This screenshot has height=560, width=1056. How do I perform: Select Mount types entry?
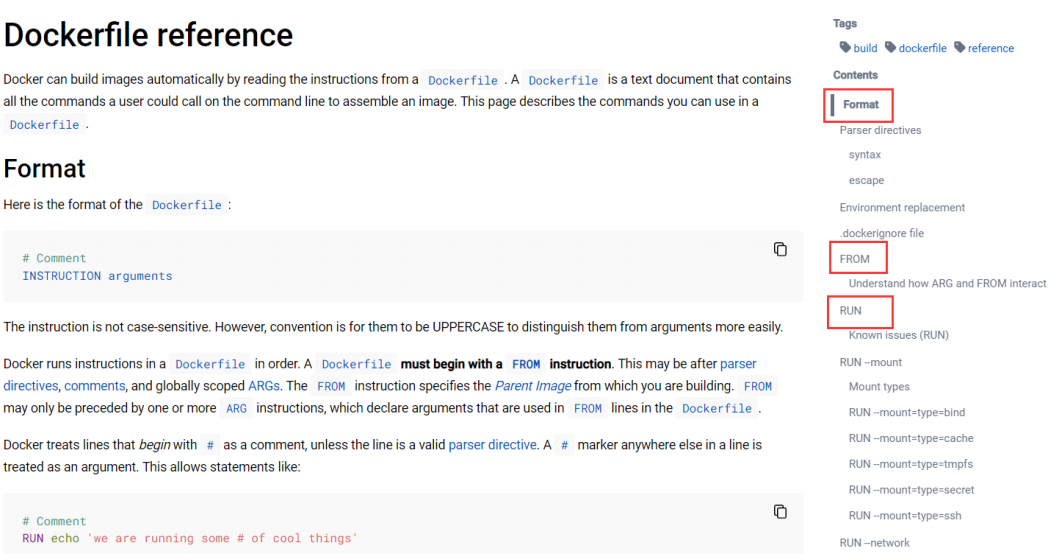point(879,387)
